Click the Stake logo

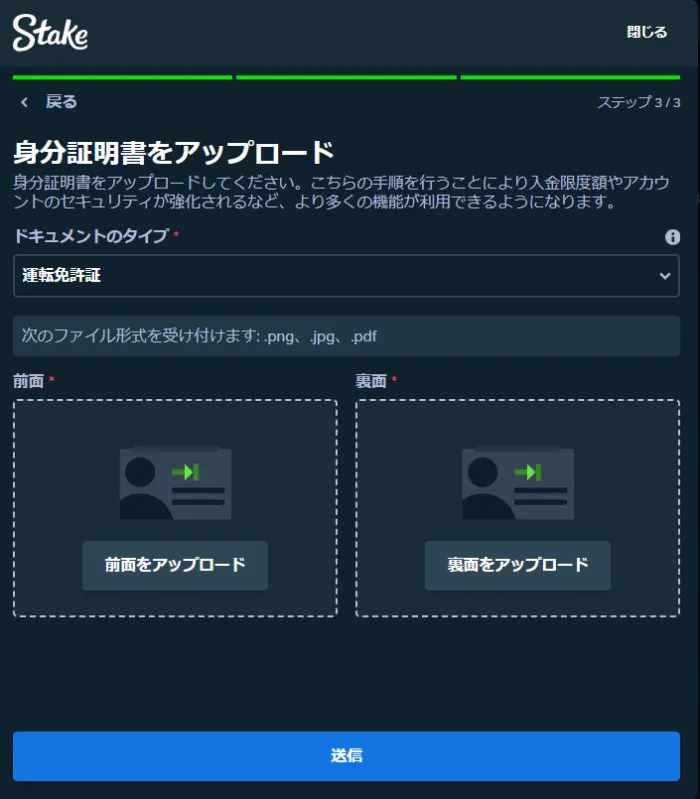point(50,33)
